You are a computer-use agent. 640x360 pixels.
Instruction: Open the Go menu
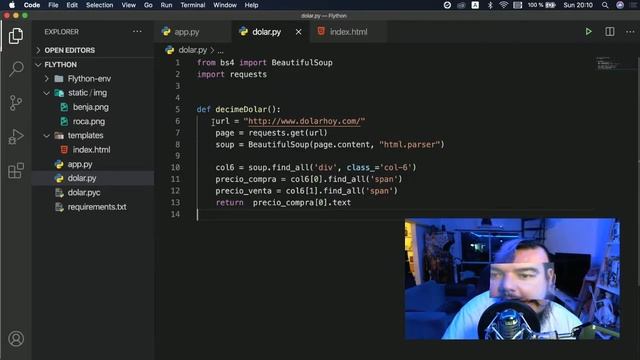148,5
